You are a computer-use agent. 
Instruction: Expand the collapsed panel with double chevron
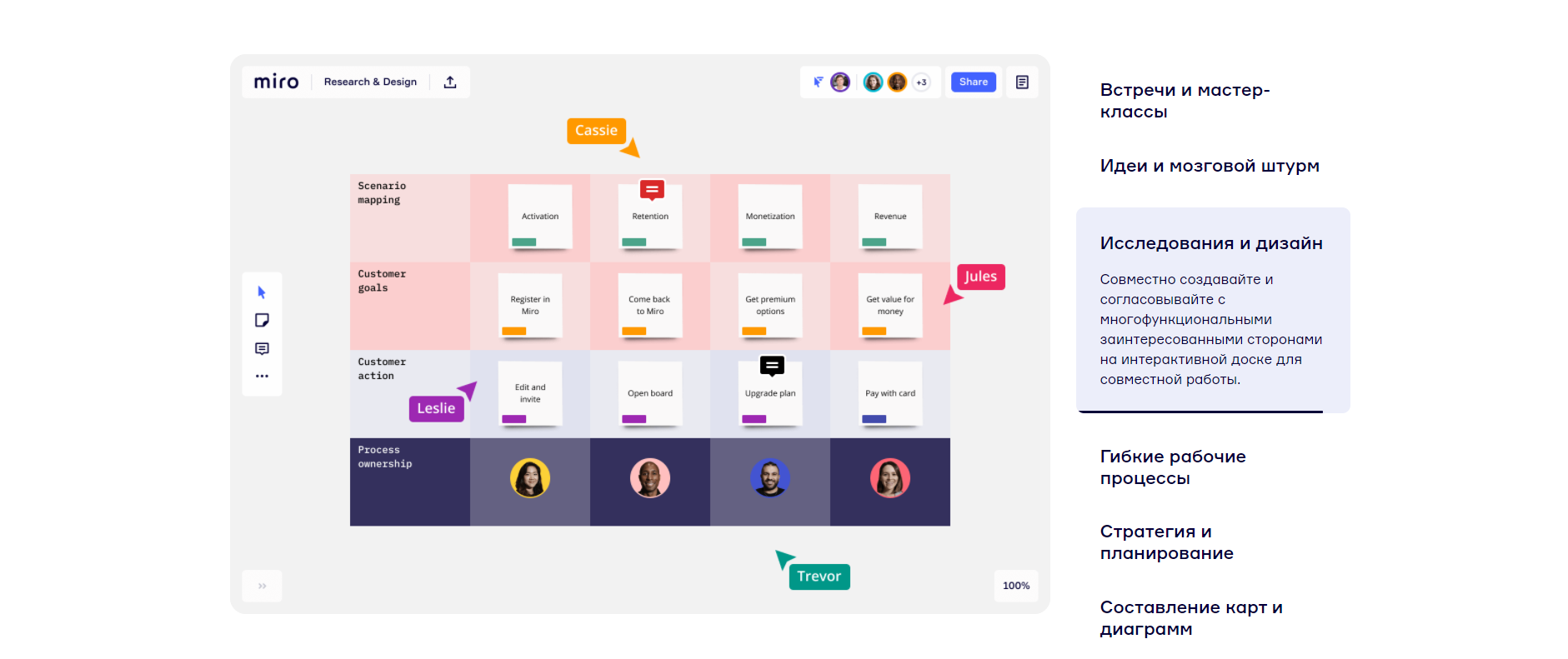pos(262,586)
